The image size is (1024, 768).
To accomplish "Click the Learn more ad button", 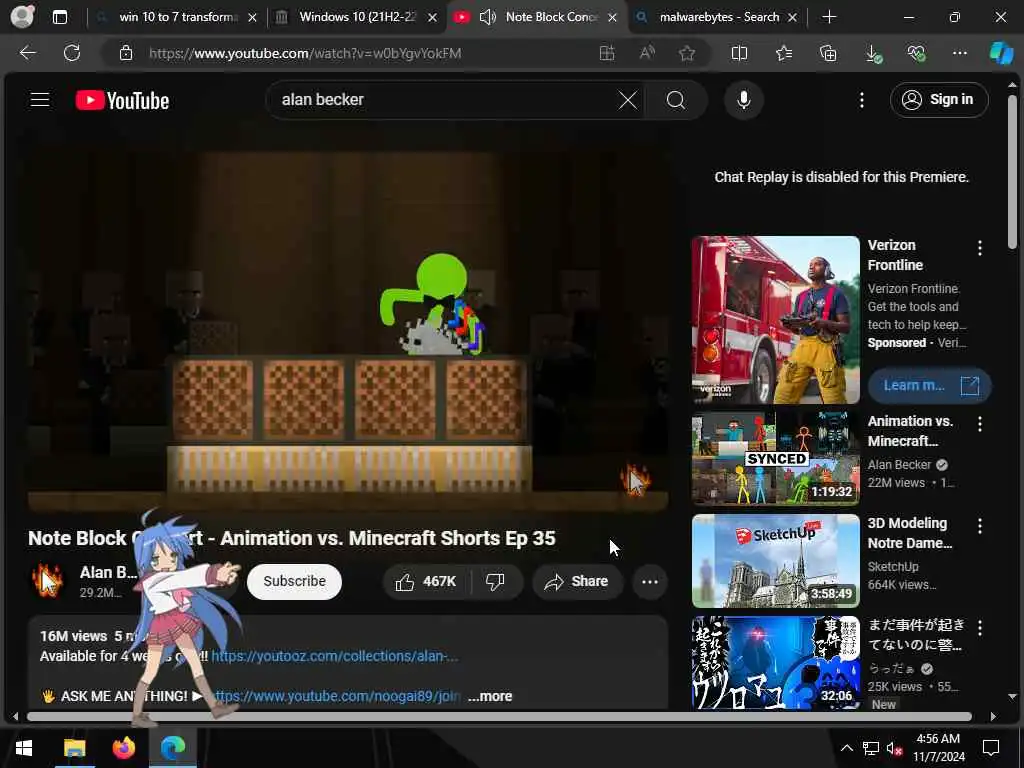I will pos(929,385).
